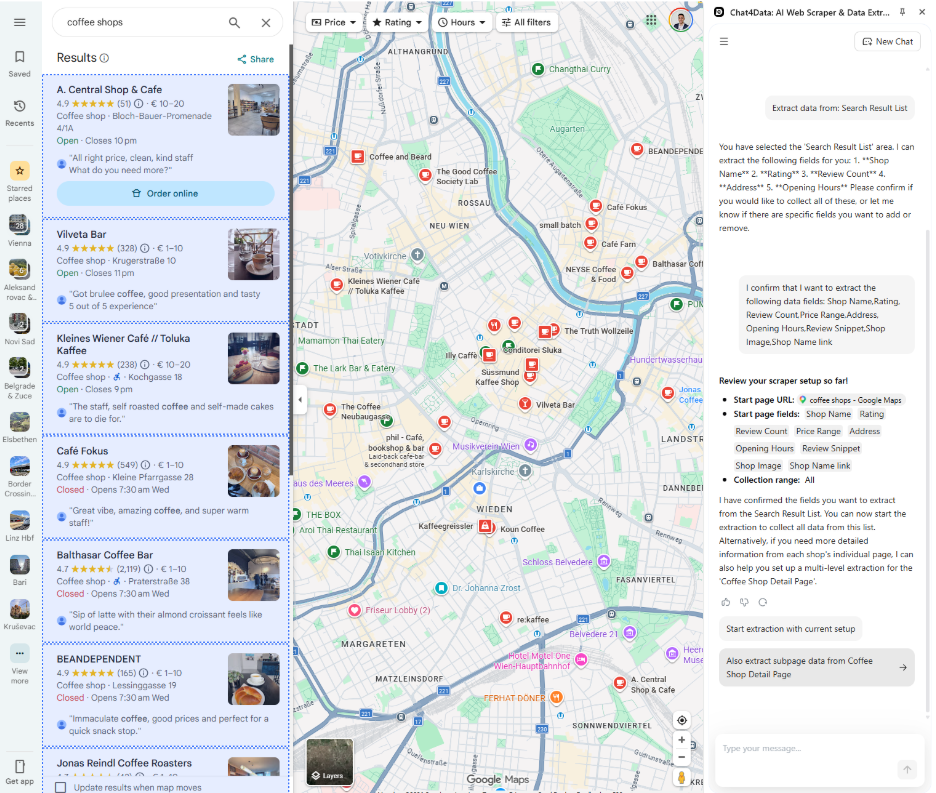Image resolution: width=936 pixels, height=793 pixels.
Task: Click thumbs down on the response
Action: point(744,602)
